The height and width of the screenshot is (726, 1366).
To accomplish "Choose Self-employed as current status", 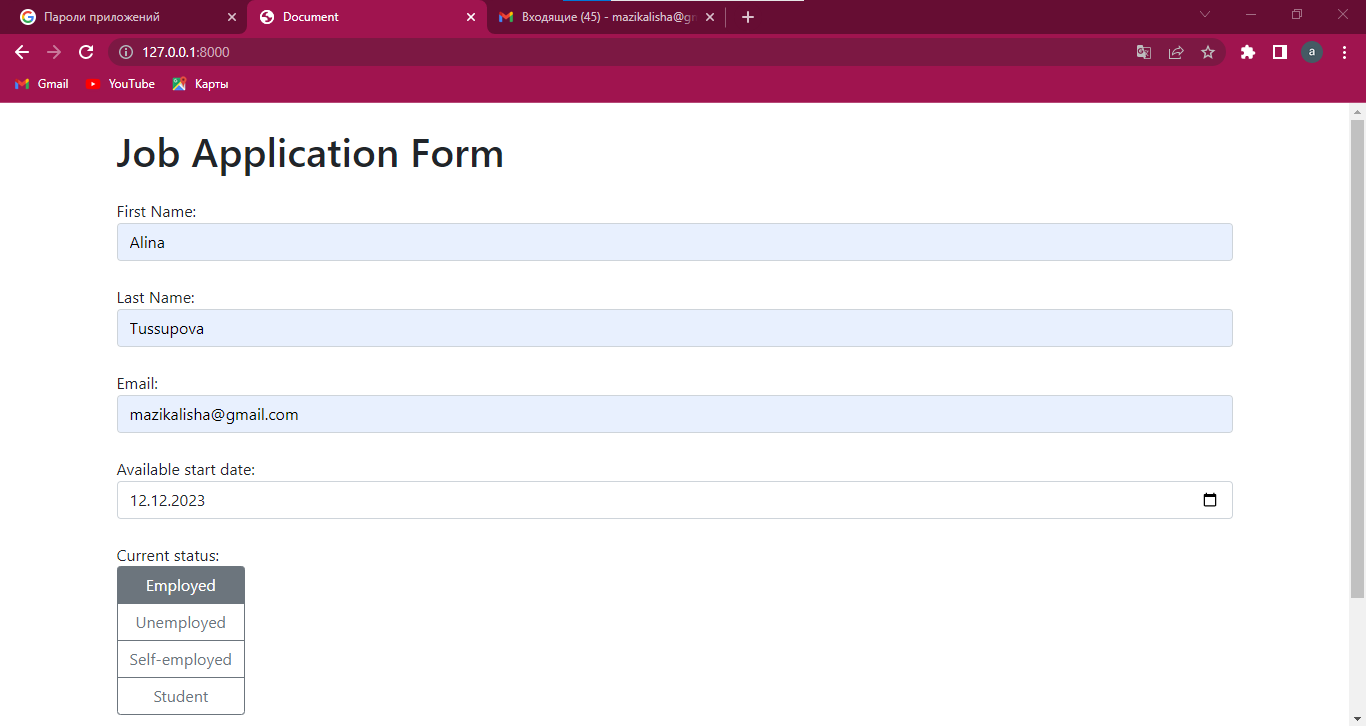I will (x=181, y=658).
